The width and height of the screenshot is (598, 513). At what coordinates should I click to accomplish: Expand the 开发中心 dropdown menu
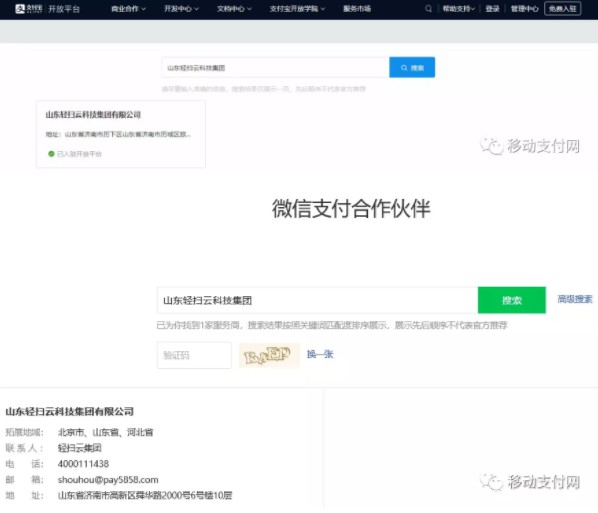point(181,9)
